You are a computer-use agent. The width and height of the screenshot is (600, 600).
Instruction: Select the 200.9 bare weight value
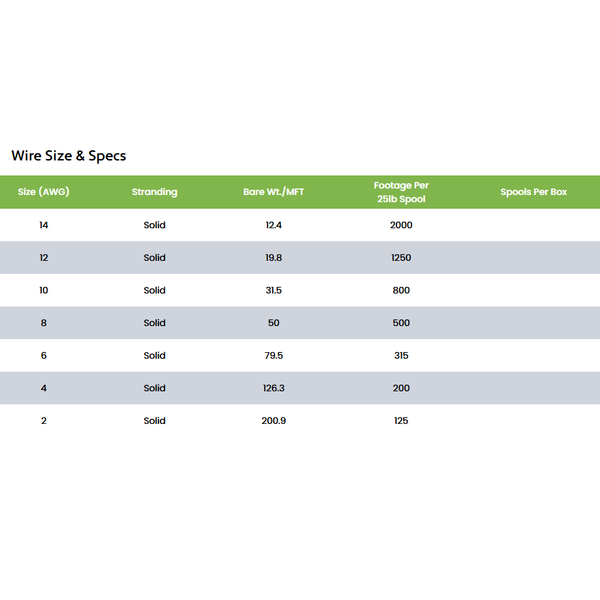click(x=274, y=421)
